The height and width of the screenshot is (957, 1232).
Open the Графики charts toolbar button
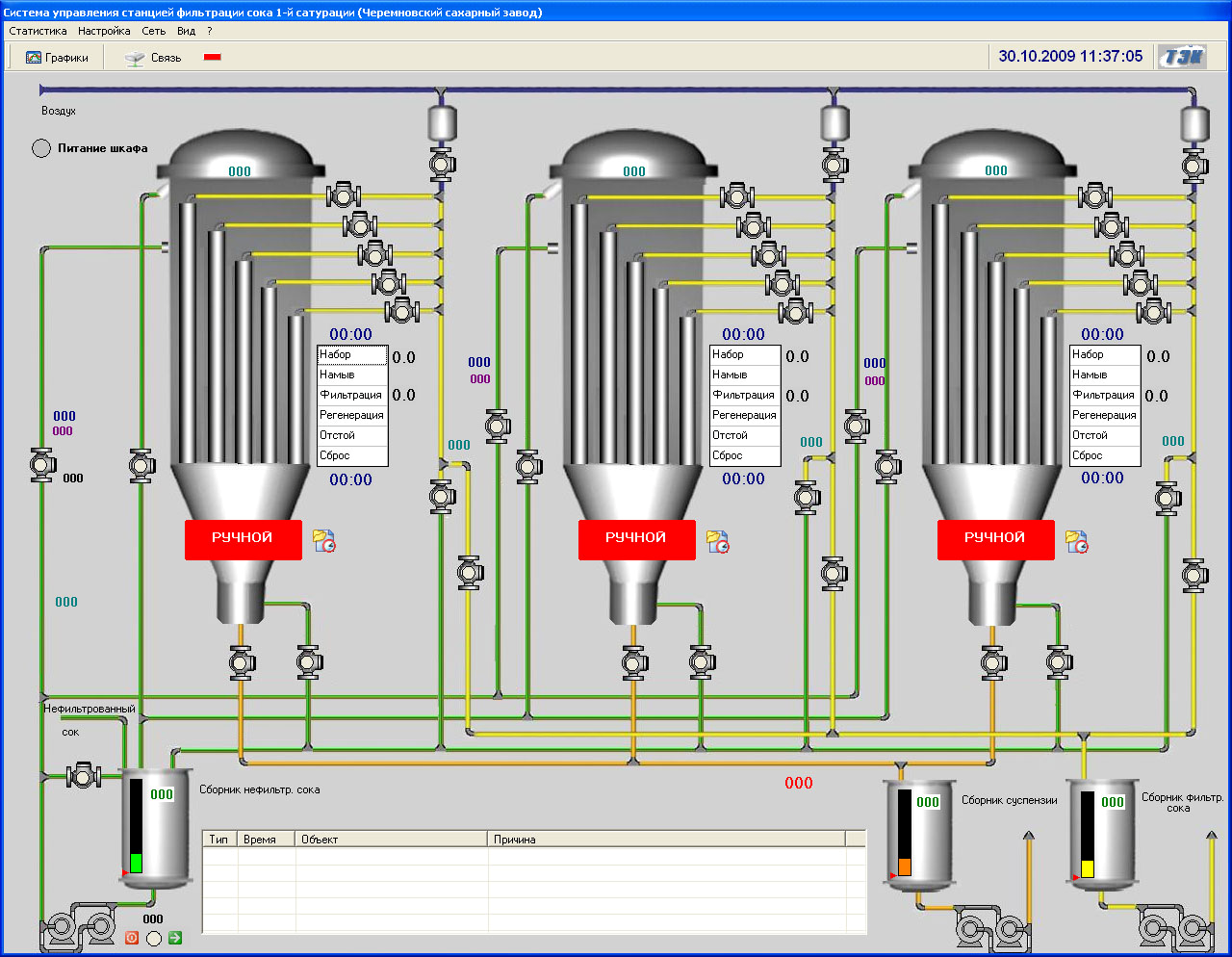[57, 58]
